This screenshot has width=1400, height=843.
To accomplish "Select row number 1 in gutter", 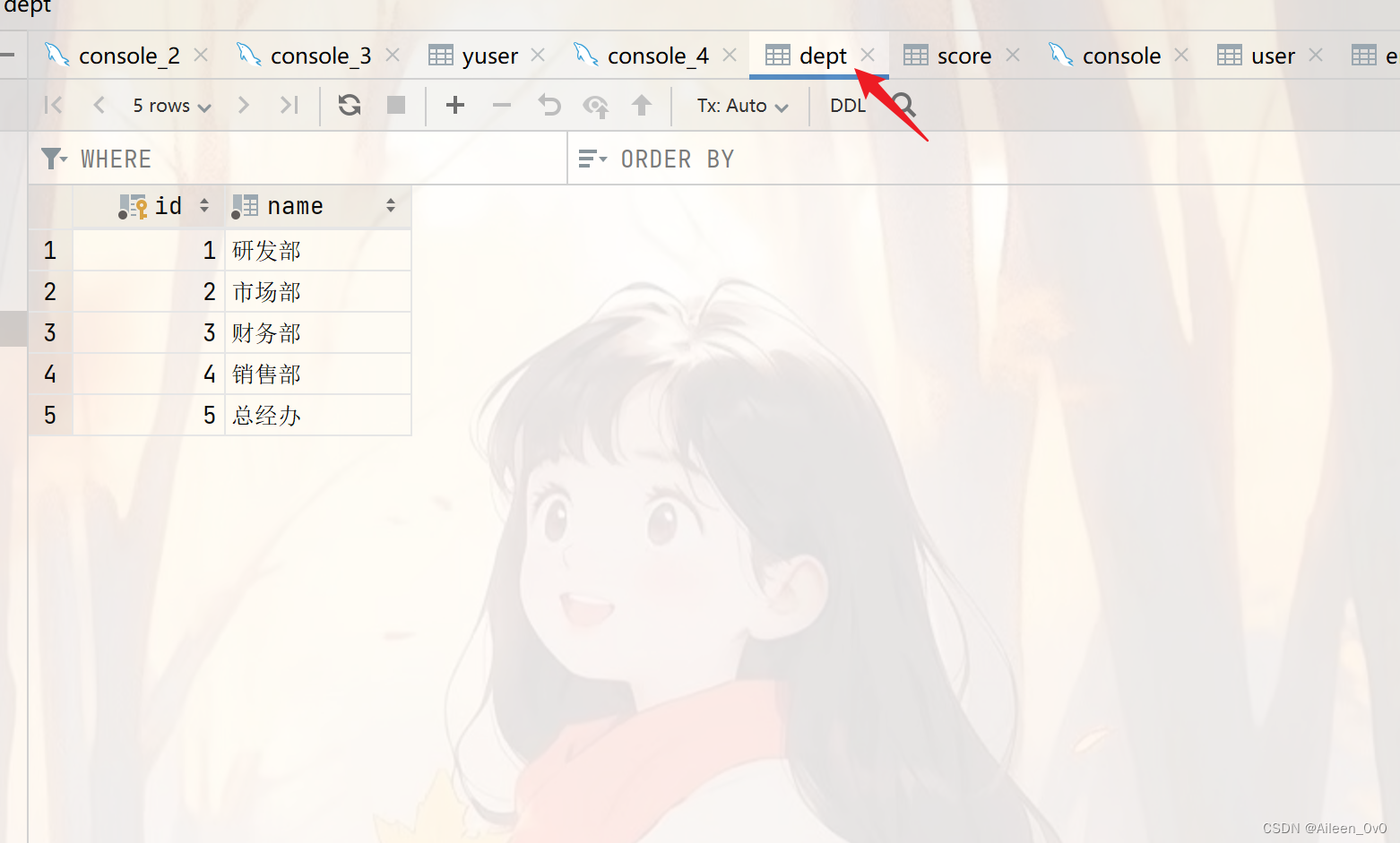I will tap(50, 251).
